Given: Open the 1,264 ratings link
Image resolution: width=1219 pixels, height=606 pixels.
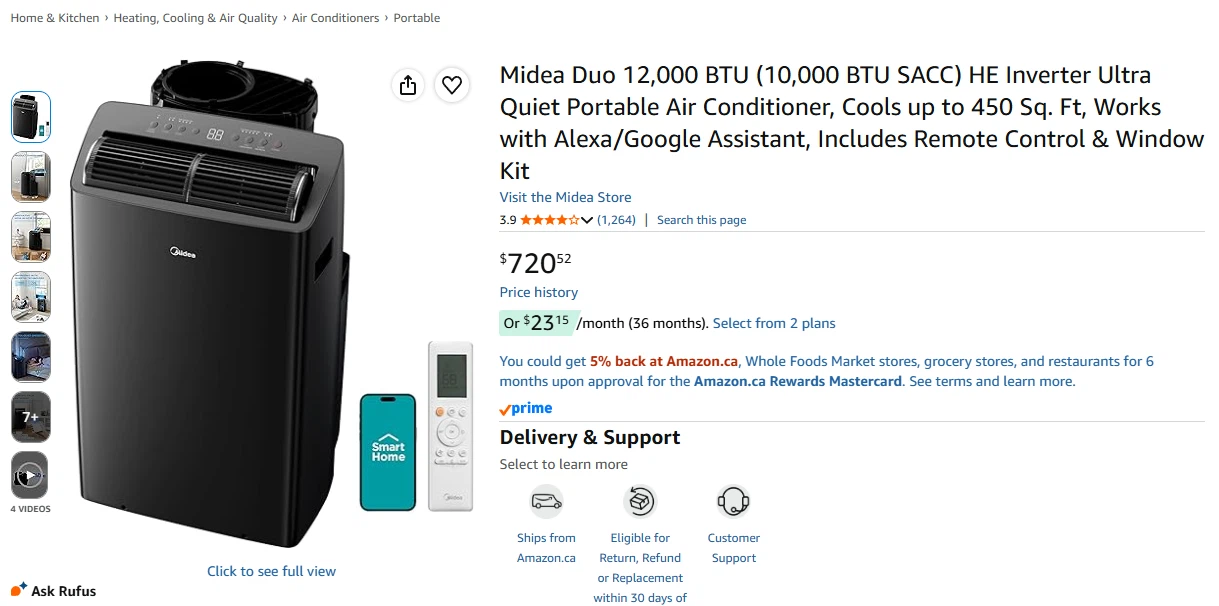Looking at the screenshot, I should coord(616,220).
